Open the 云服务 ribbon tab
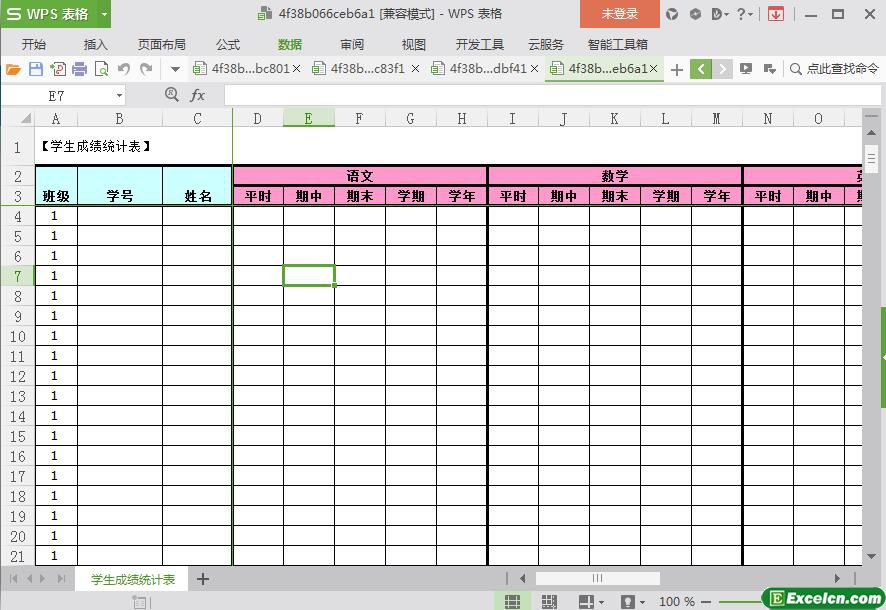The image size is (886, 610). pos(546,44)
